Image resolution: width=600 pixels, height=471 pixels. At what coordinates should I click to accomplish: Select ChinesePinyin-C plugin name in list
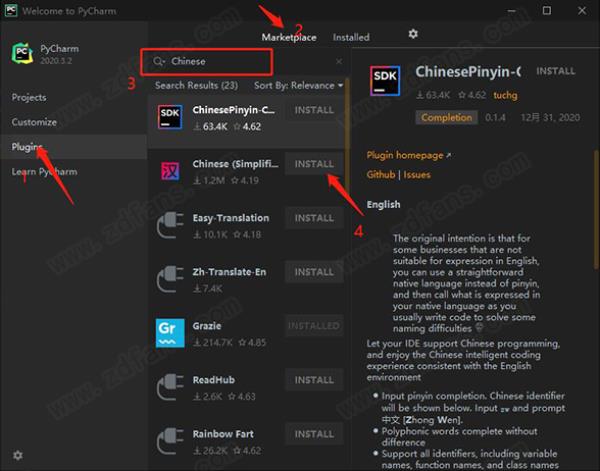[x=233, y=110]
